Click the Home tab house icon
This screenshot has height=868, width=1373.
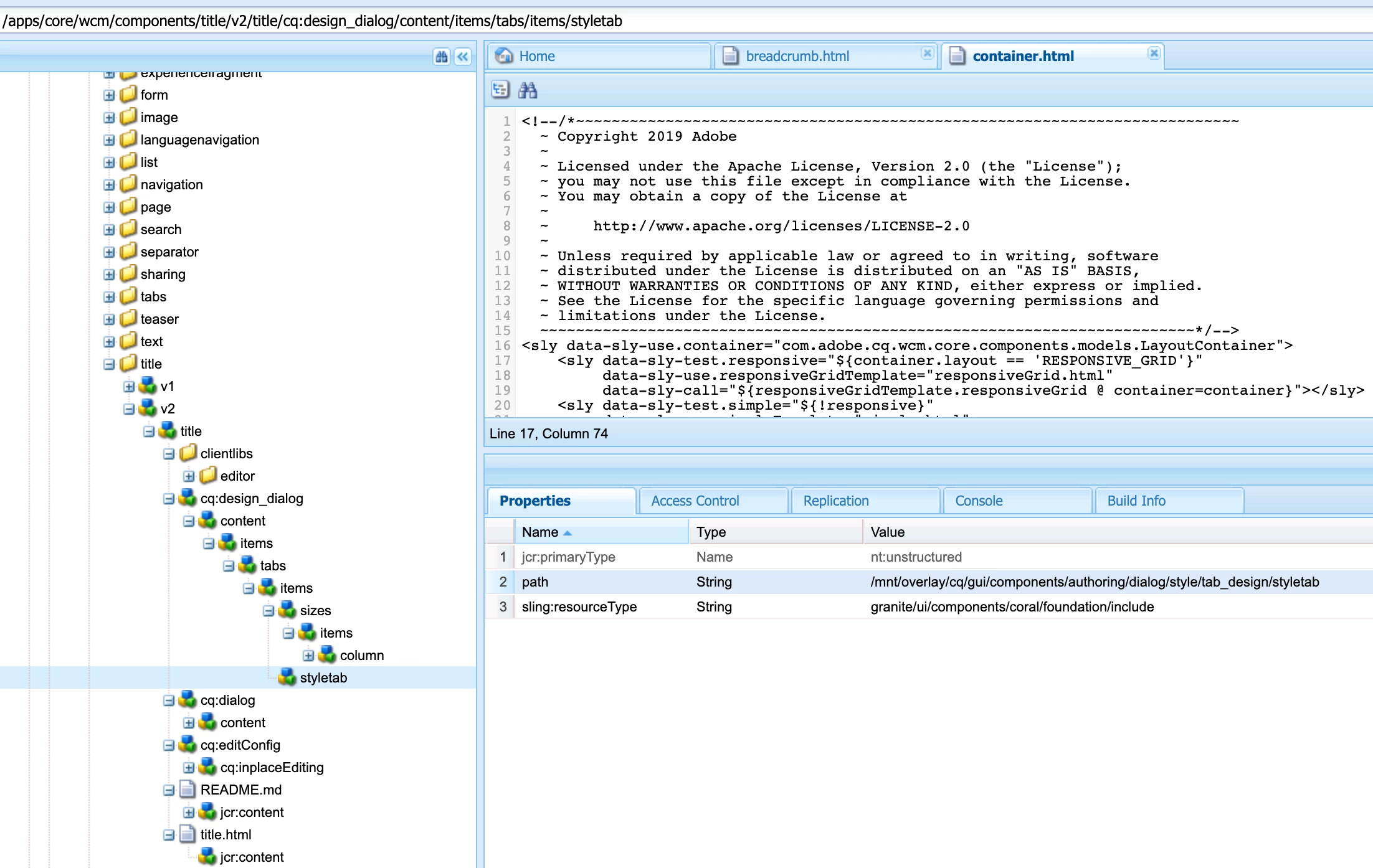504,56
